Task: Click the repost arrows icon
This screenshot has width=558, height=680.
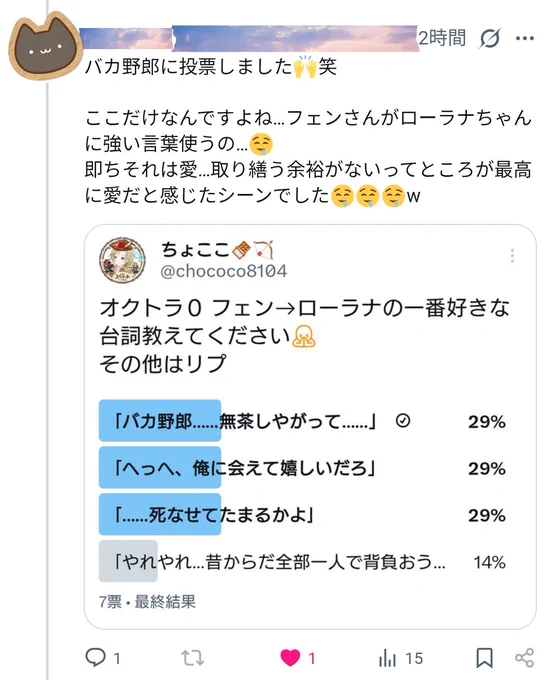Action: [193, 658]
